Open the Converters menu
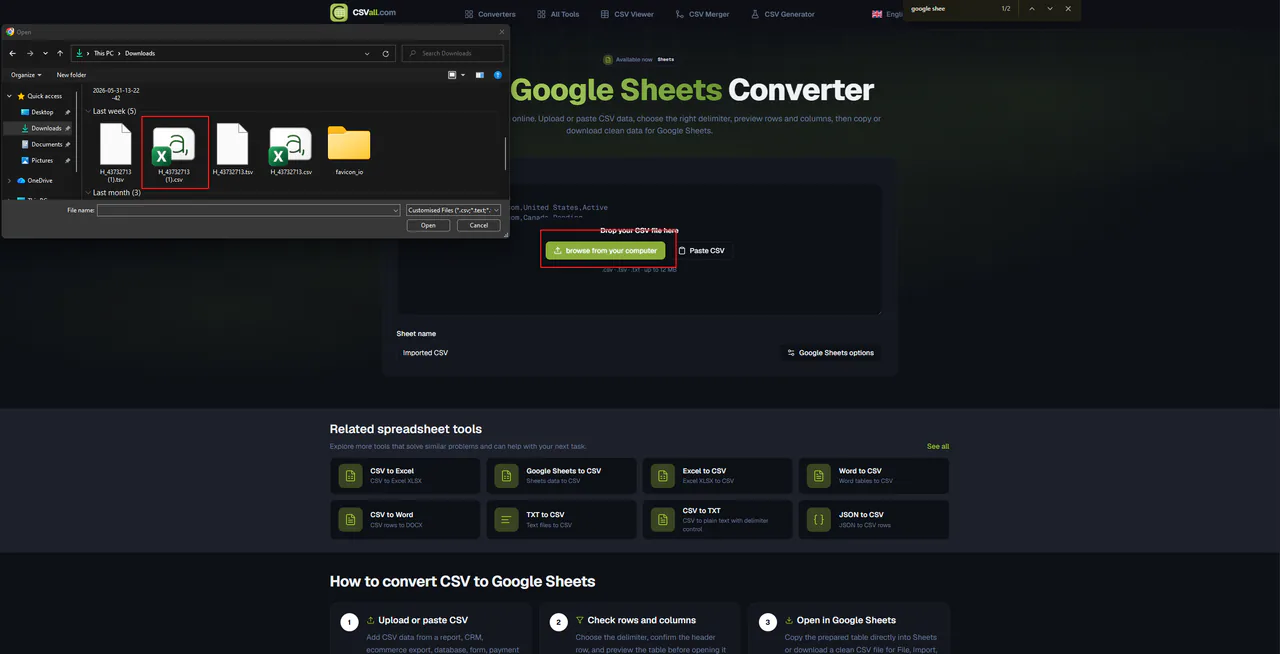 tap(490, 14)
